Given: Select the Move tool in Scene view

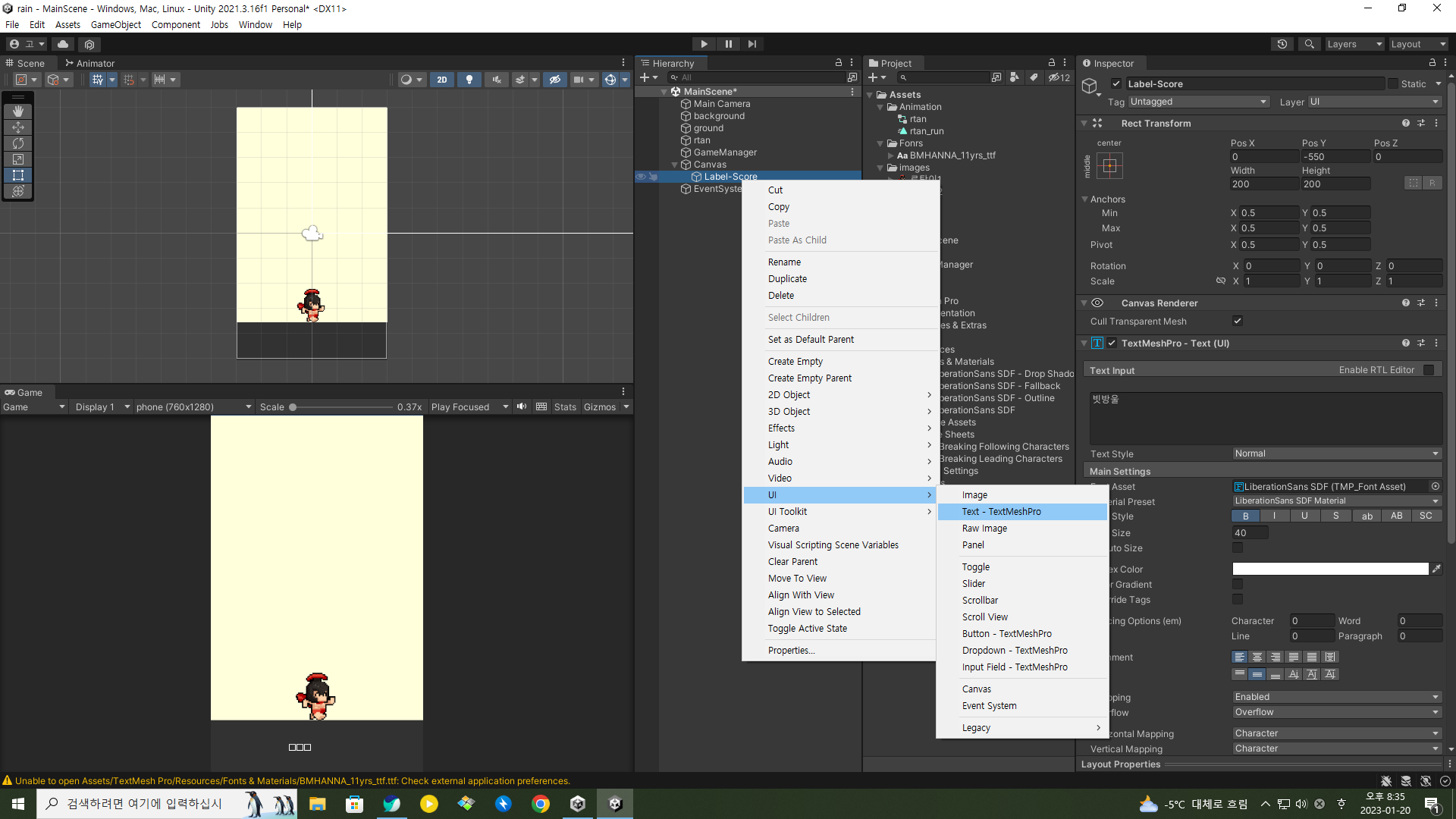Looking at the screenshot, I should 18,127.
